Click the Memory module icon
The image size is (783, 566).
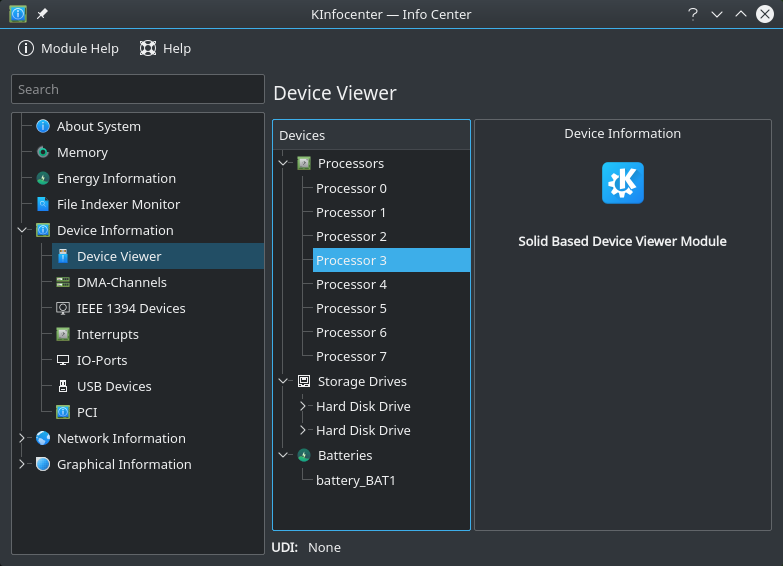43,153
